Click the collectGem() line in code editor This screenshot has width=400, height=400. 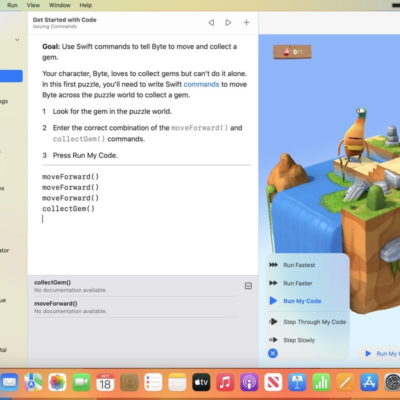click(68, 209)
